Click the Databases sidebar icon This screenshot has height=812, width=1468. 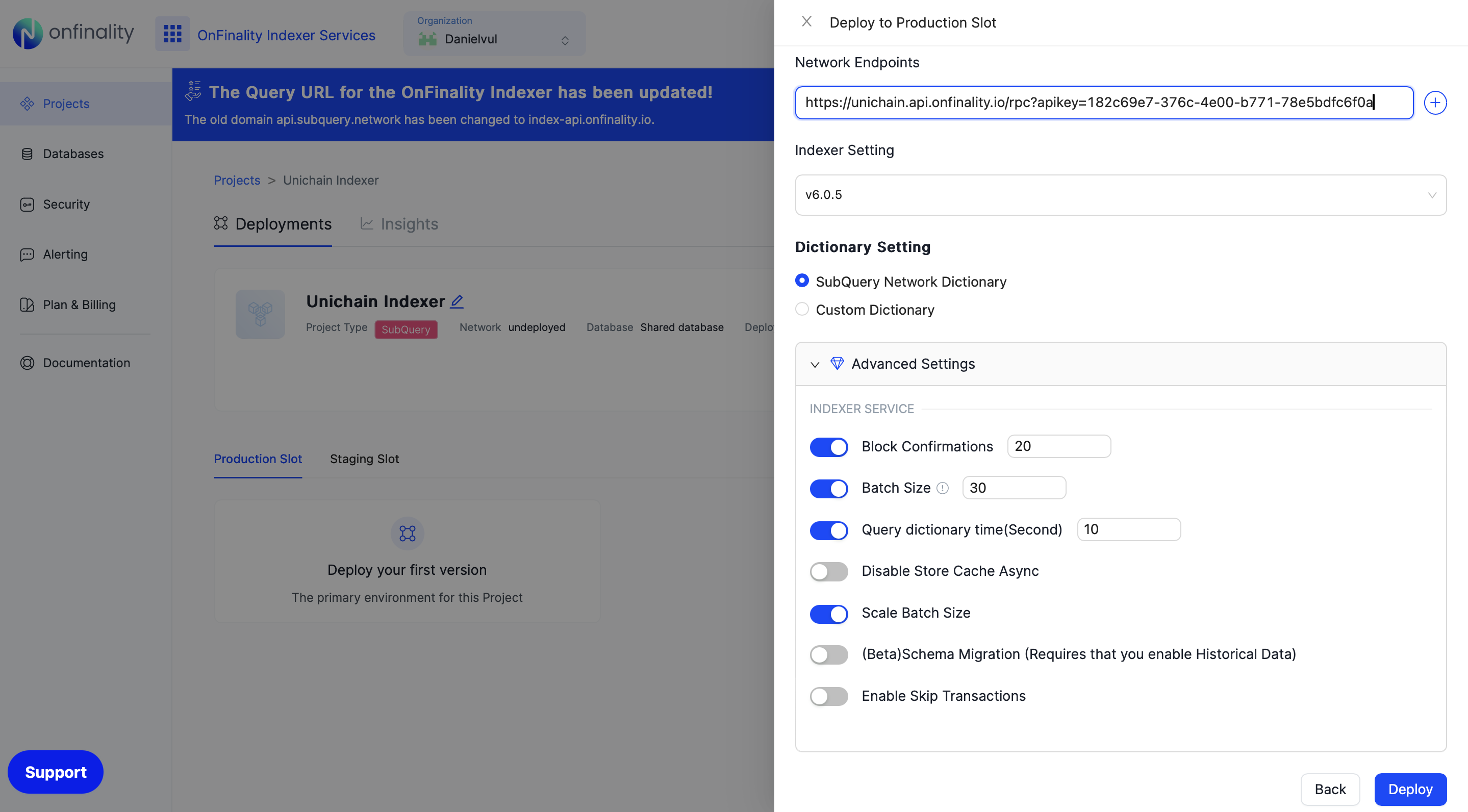click(27, 154)
